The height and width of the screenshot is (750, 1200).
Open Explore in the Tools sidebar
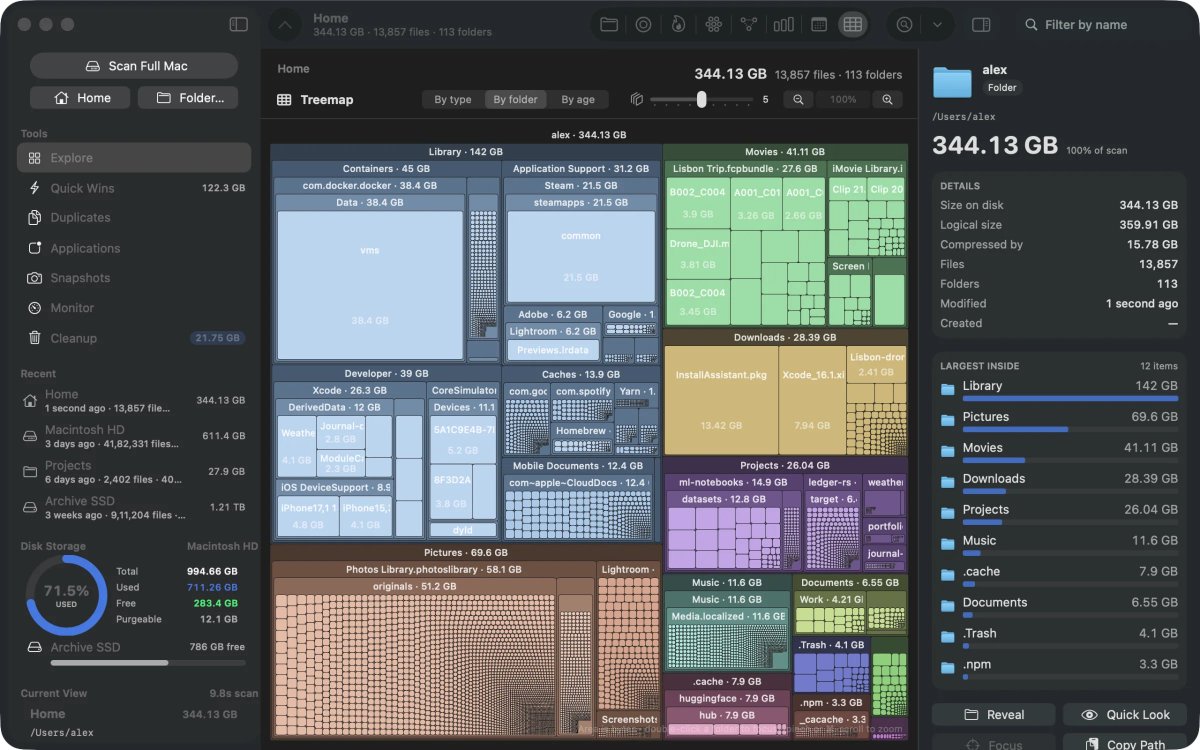134,158
